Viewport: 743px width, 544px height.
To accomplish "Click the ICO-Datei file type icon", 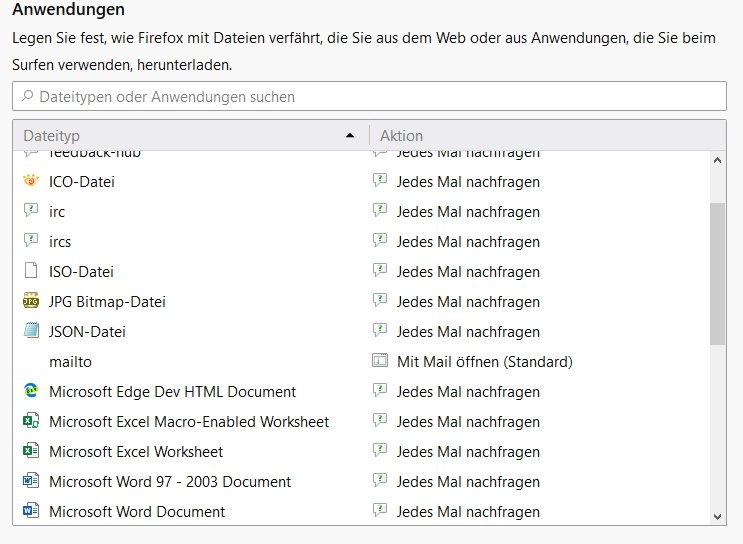I will 30,182.
